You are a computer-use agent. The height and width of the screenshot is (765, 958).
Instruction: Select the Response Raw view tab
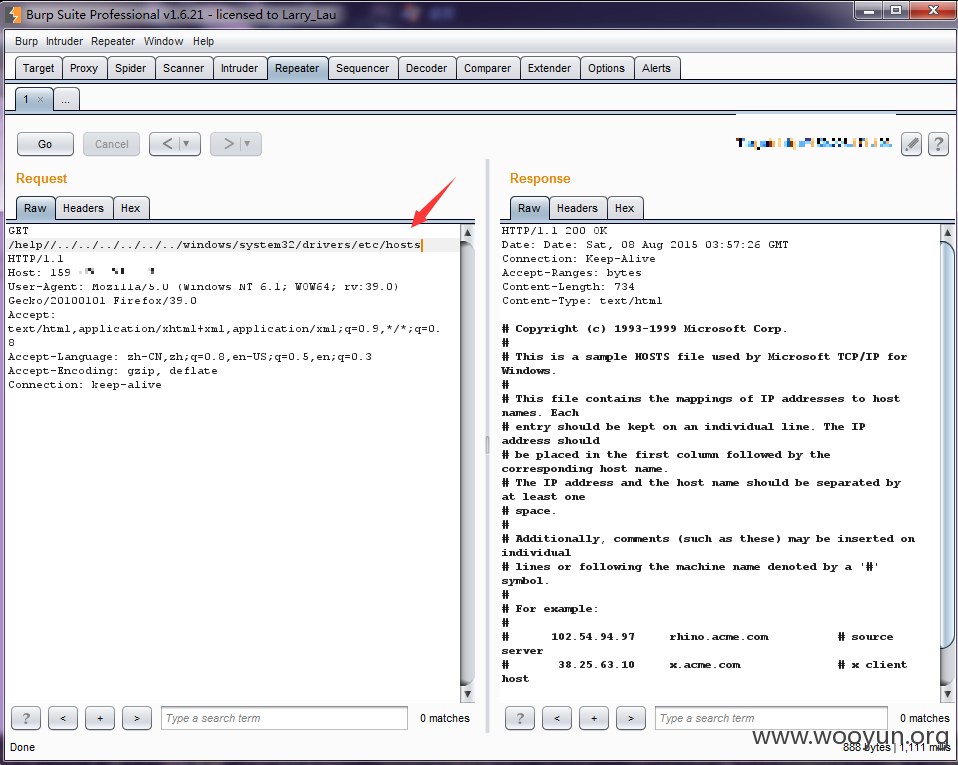[529, 208]
